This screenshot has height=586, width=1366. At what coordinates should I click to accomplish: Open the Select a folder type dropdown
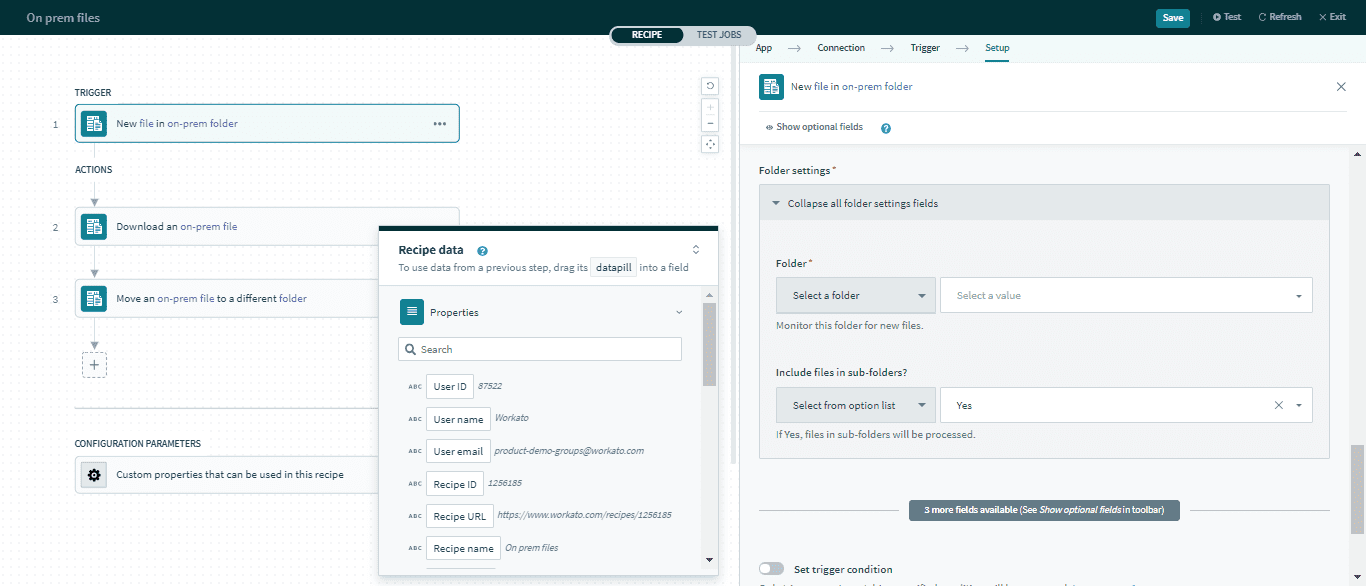(x=855, y=296)
